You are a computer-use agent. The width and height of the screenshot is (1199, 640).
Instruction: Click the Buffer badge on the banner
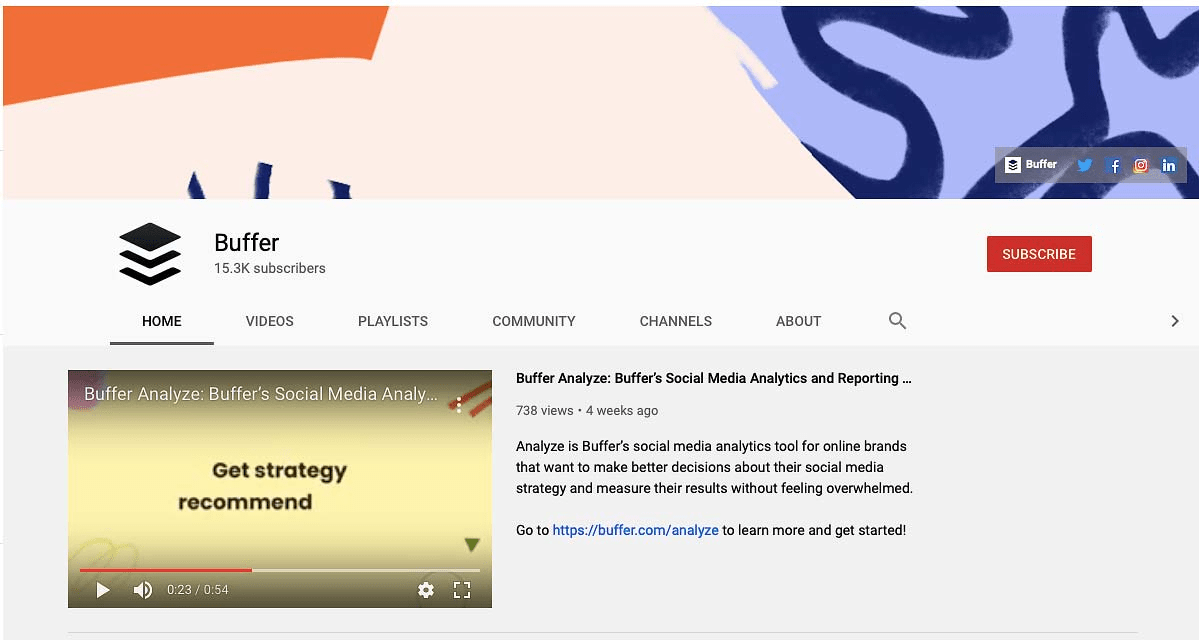coord(1030,164)
